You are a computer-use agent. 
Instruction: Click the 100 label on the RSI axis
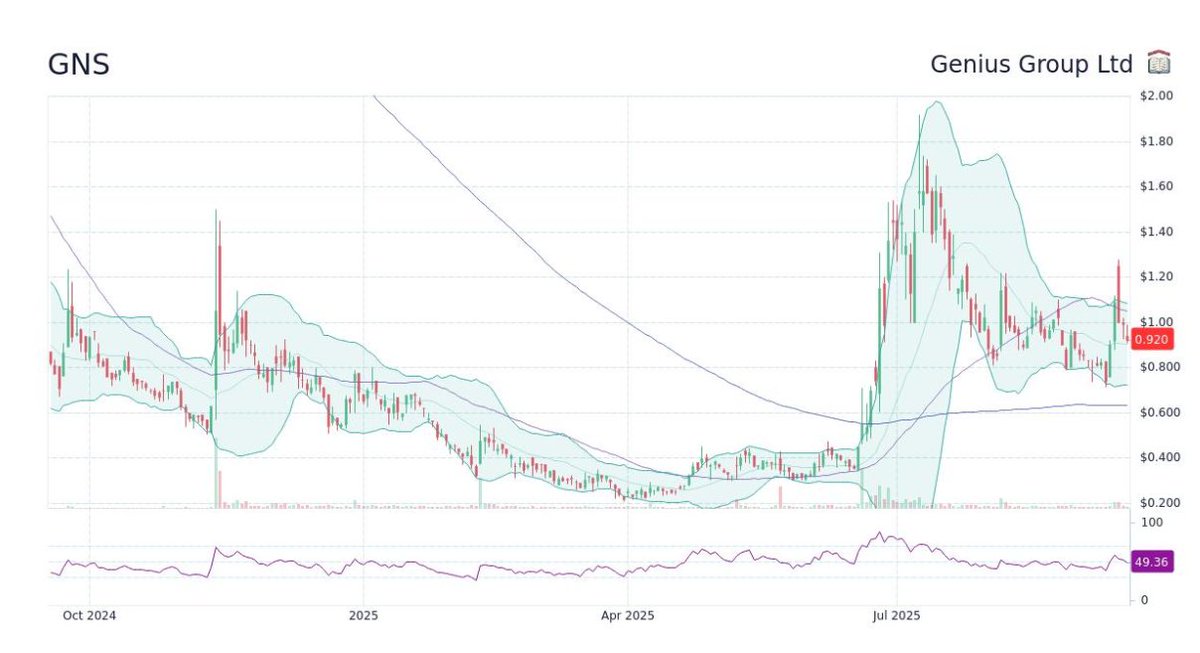[1150, 523]
